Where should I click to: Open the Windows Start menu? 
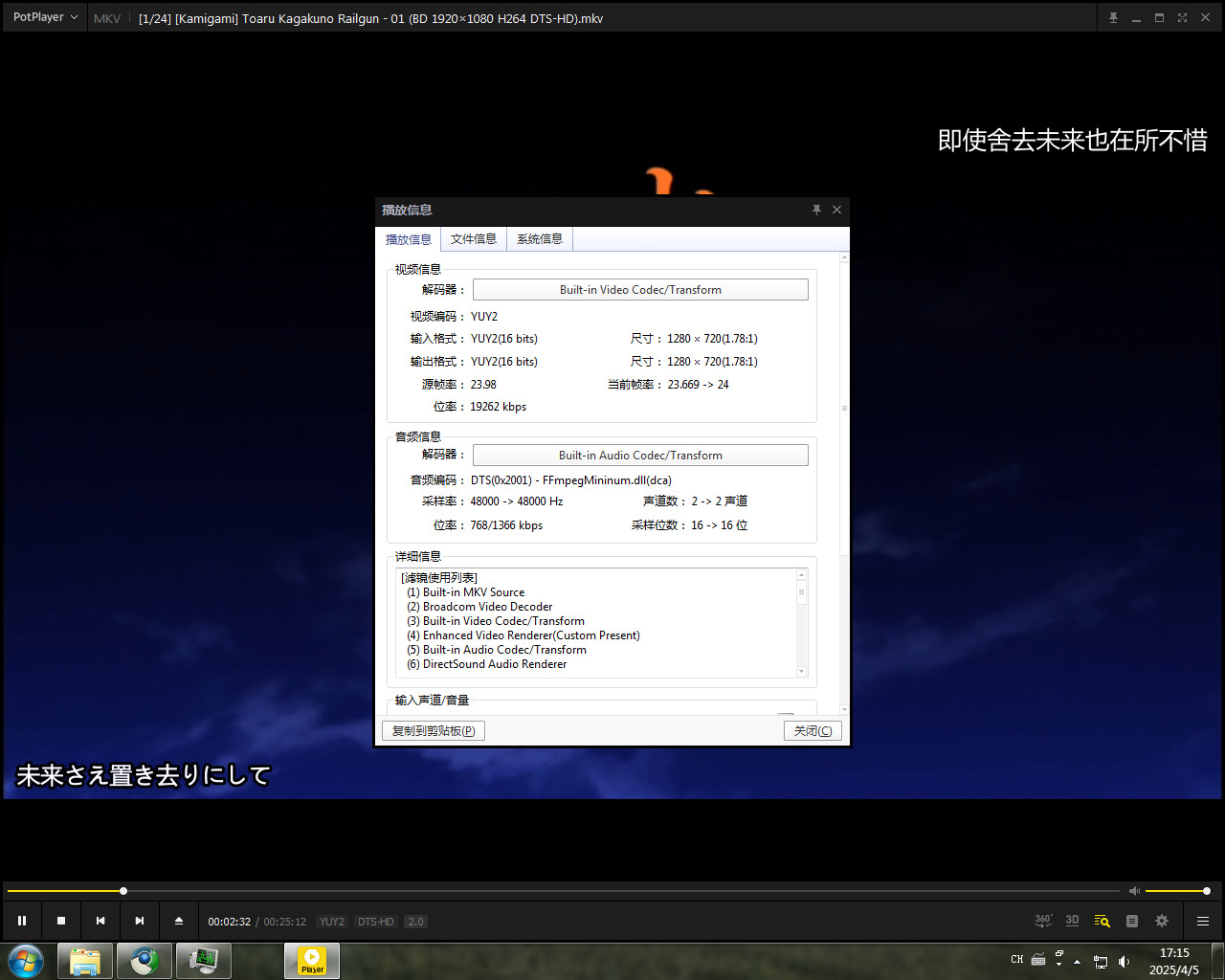coord(26,961)
